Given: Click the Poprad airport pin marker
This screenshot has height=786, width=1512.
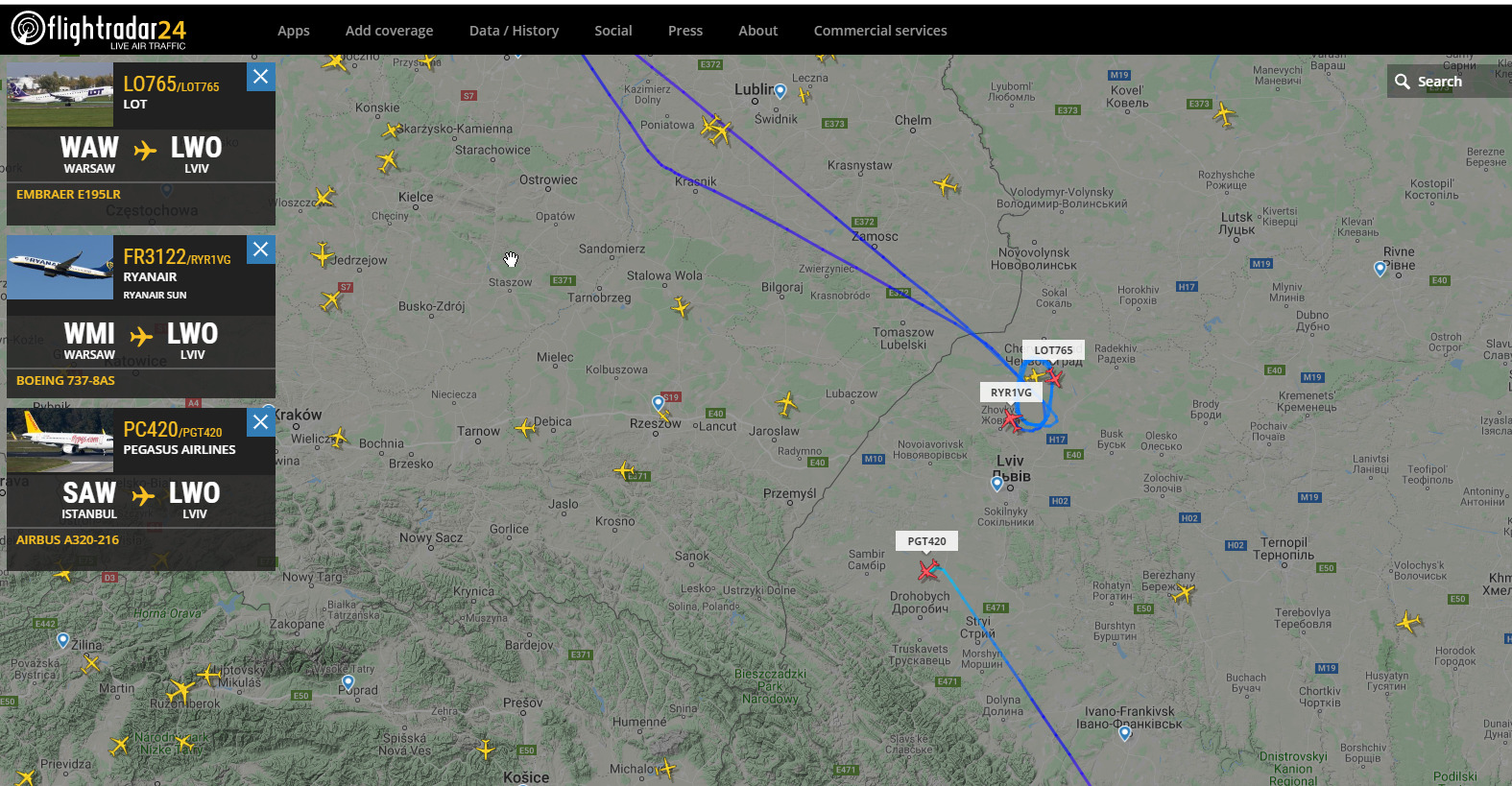Looking at the screenshot, I should coord(348,682).
